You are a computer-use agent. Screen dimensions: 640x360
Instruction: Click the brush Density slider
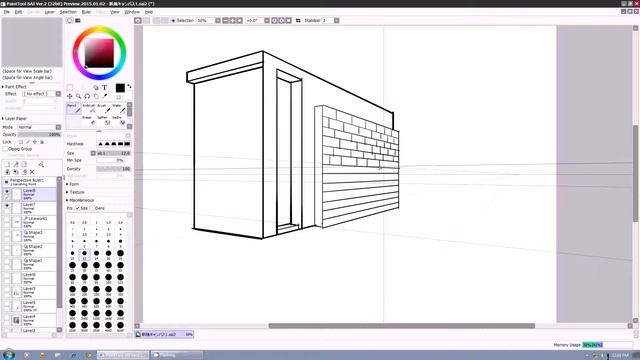click(113, 169)
